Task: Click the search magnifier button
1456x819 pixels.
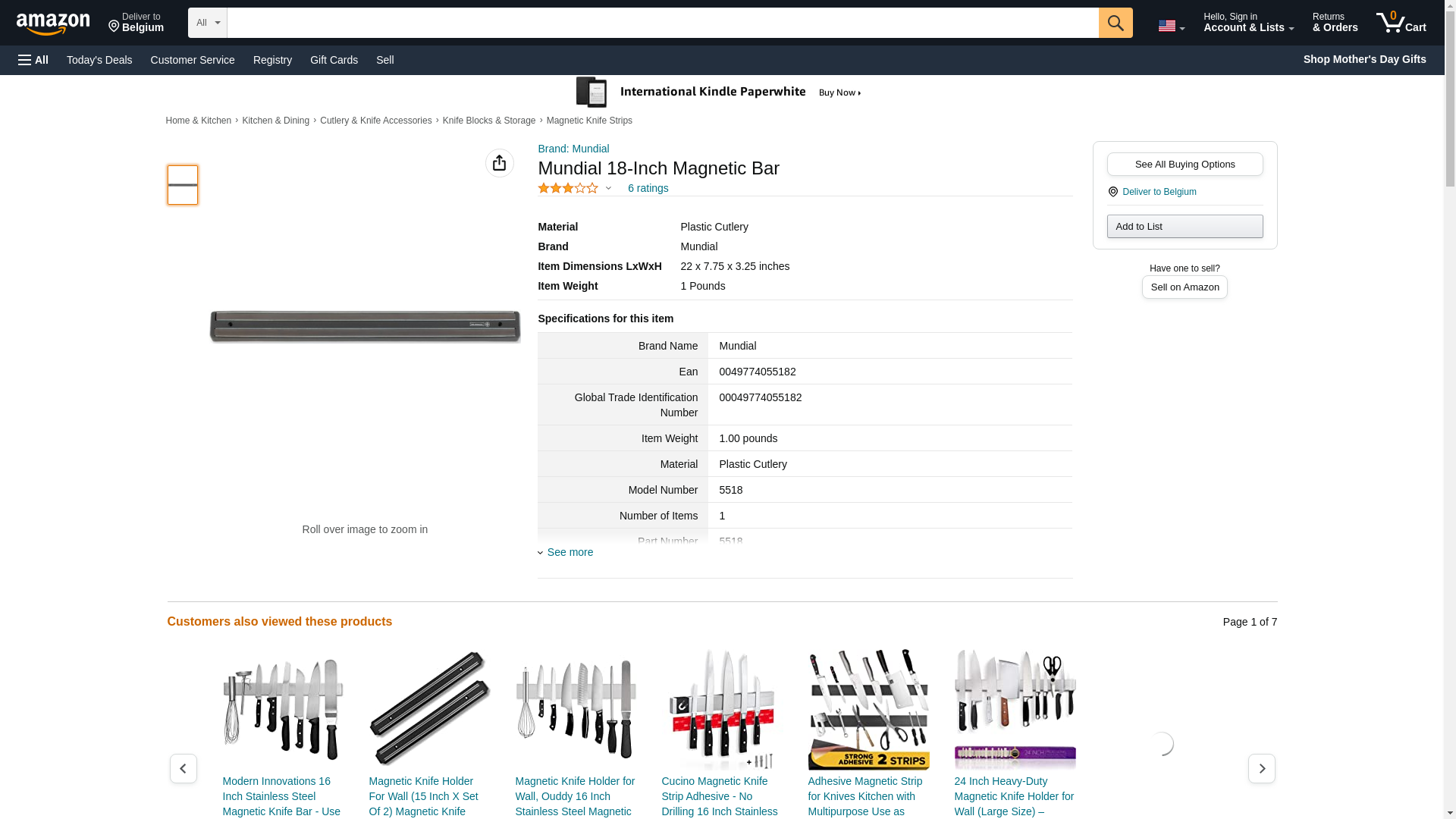Action: [x=1115, y=23]
